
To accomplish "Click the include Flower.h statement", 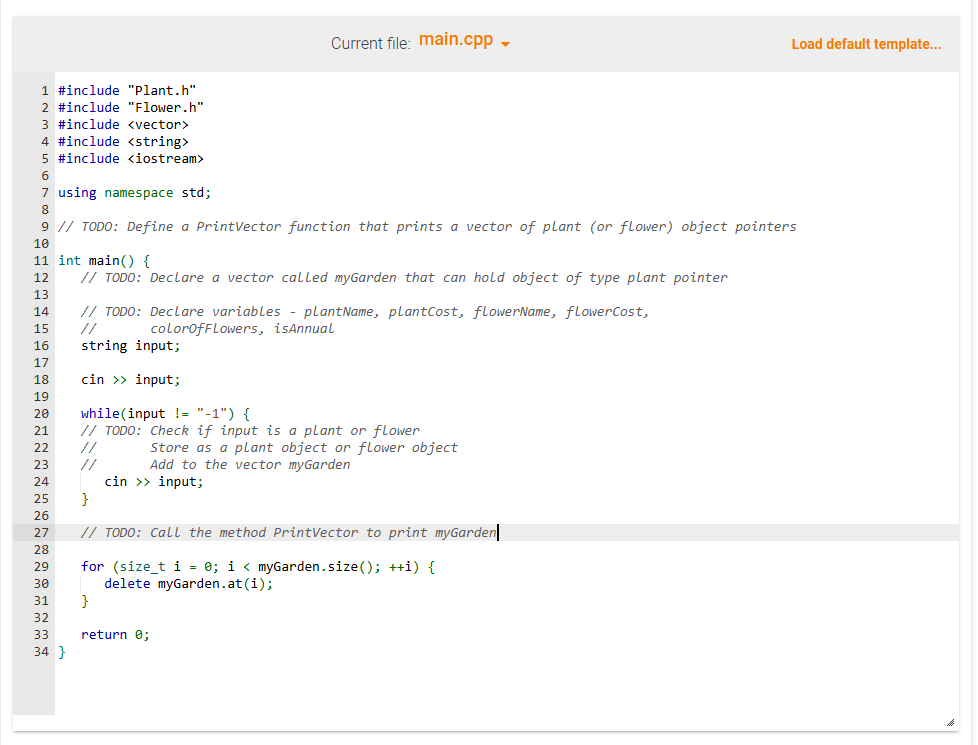I will pos(133,107).
